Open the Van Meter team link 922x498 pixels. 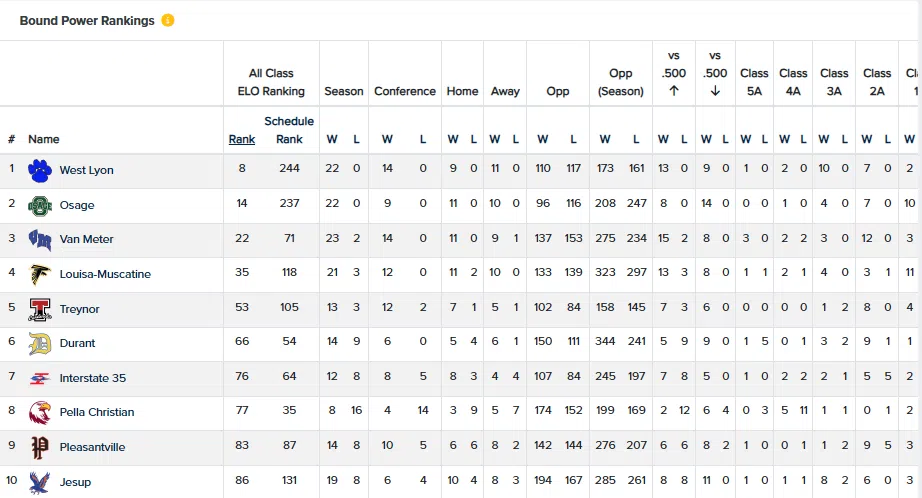(86, 239)
